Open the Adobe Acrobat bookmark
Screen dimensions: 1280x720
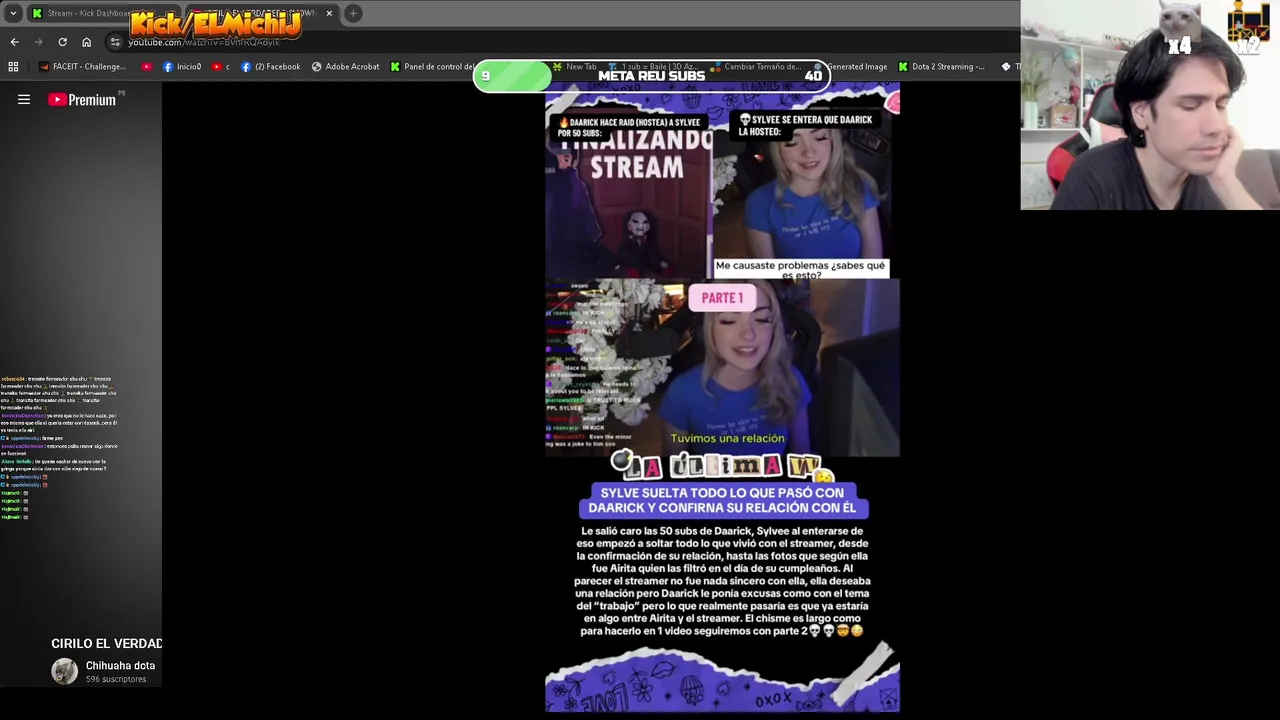[345, 67]
